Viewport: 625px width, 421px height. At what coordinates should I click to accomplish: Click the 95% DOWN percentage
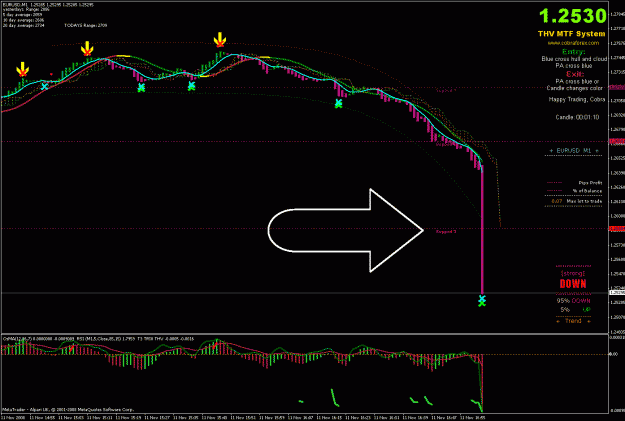(x=573, y=301)
